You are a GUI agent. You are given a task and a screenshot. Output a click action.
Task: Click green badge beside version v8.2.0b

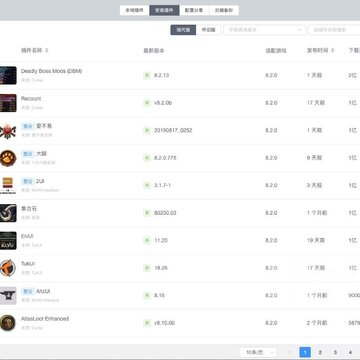click(147, 103)
